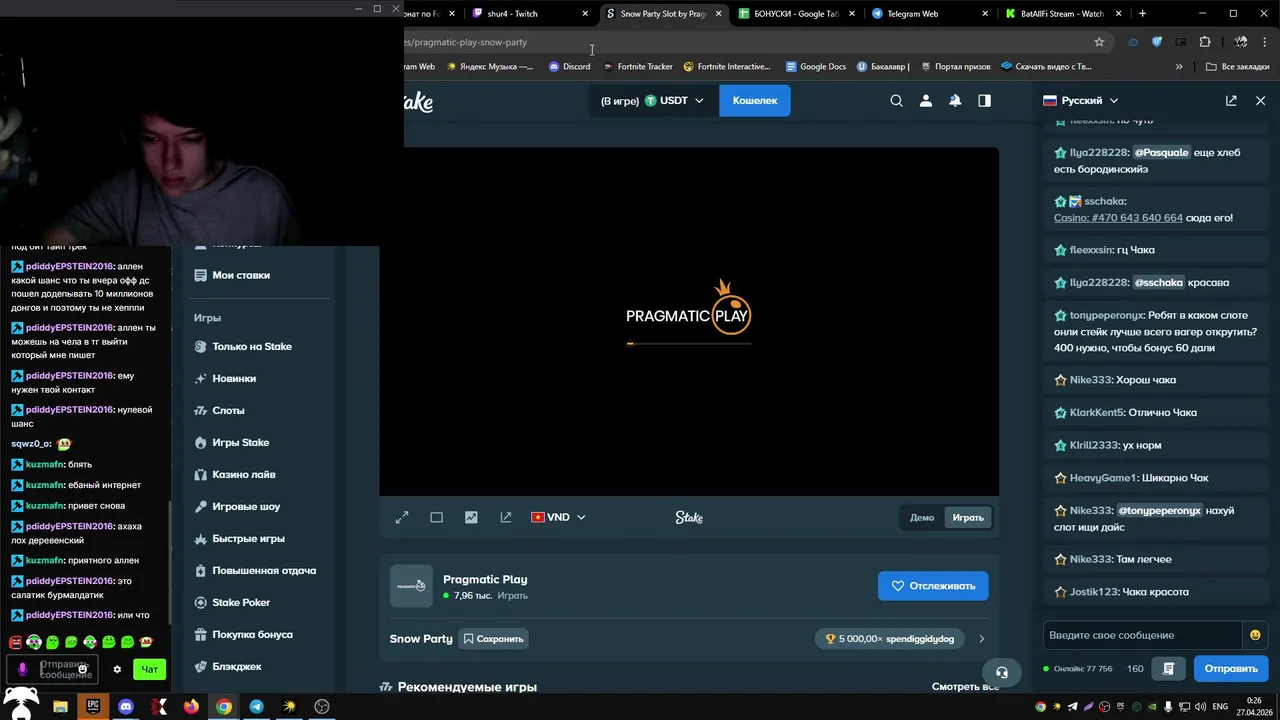Open the VND display currency dropdown
Viewport: 1280px width, 720px height.
click(558, 517)
